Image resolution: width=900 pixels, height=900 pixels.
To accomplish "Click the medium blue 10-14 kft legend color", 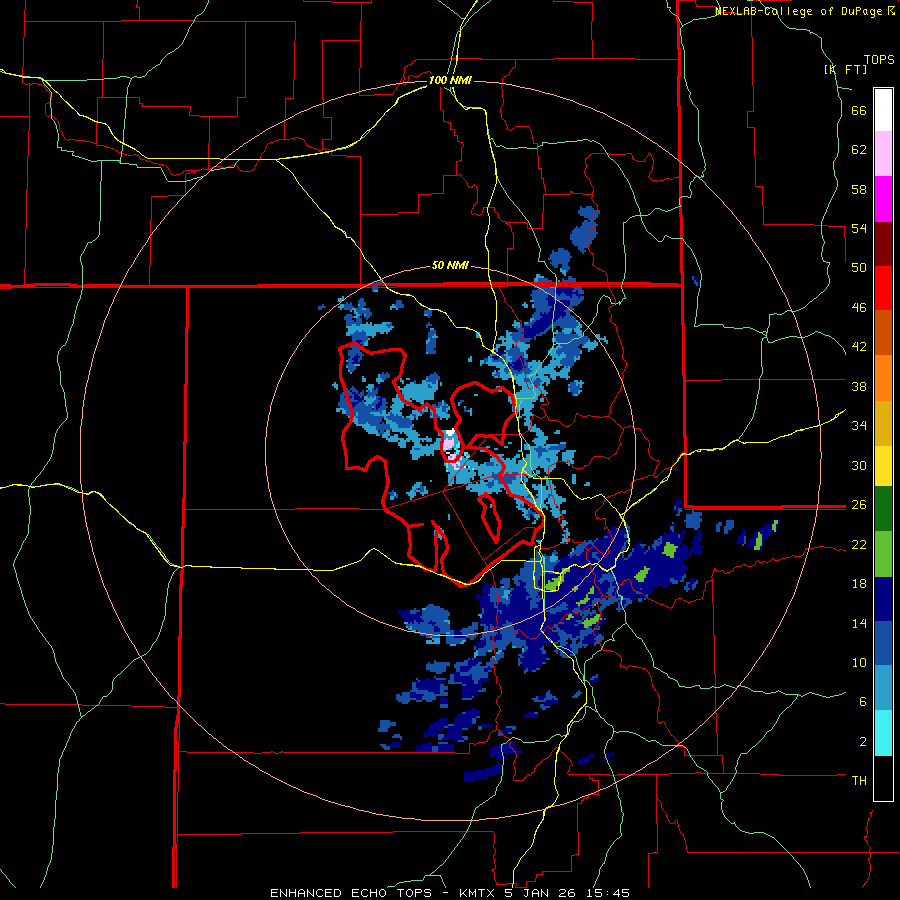I will (883, 643).
